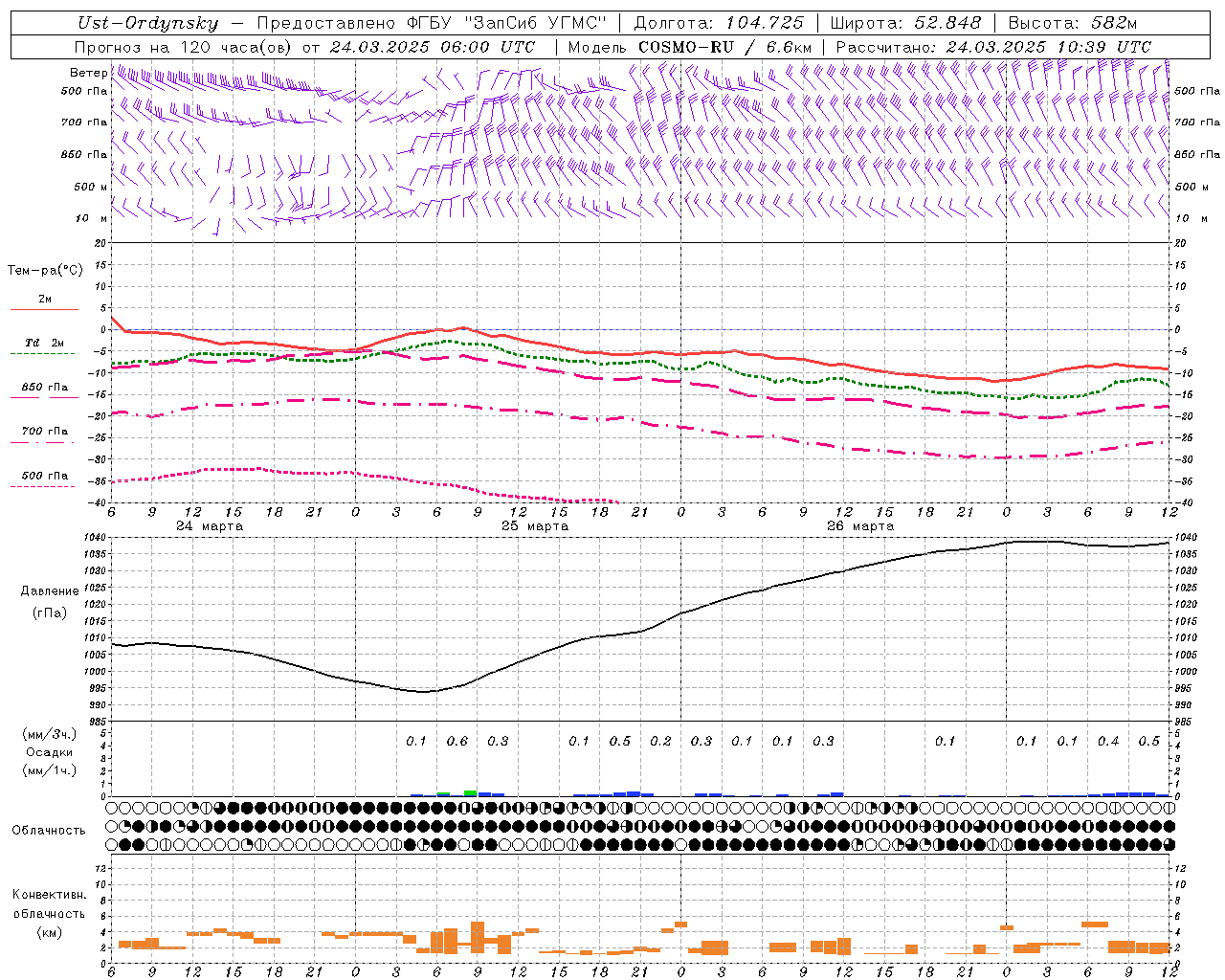Click the (мм/1ч.) precipitation unit label
The width and height of the screenshot is (1225, 980).
[x=50, y=770]
